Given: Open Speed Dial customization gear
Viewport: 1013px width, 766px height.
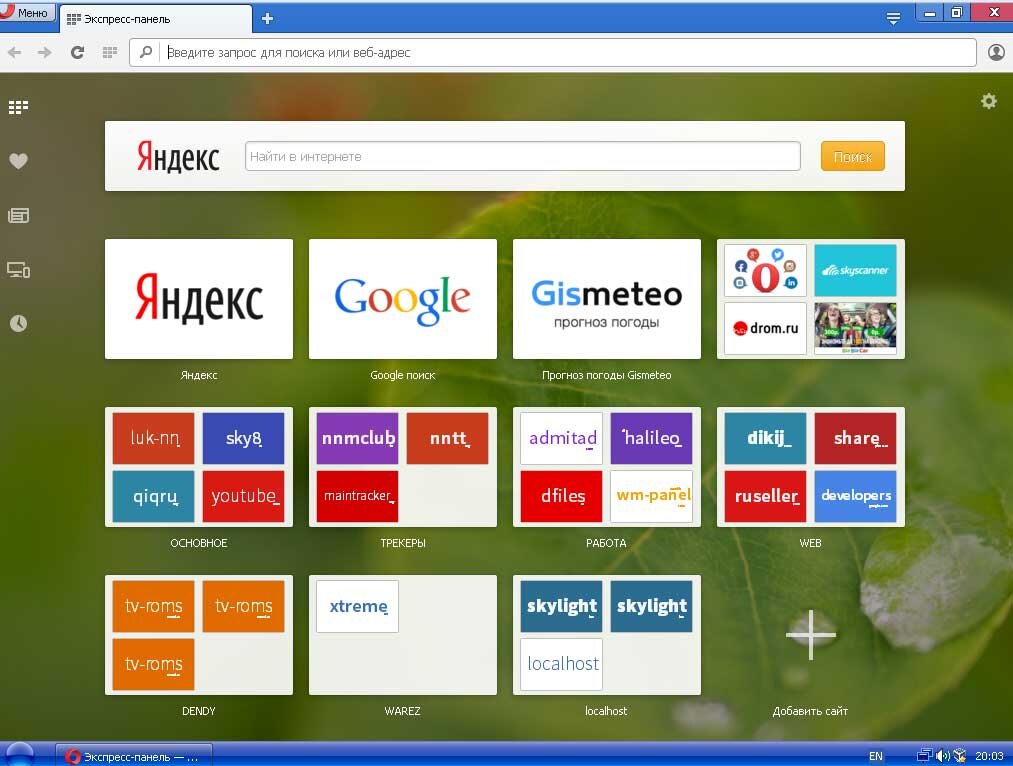Looking at the screenshot, I should click(988, 101).
